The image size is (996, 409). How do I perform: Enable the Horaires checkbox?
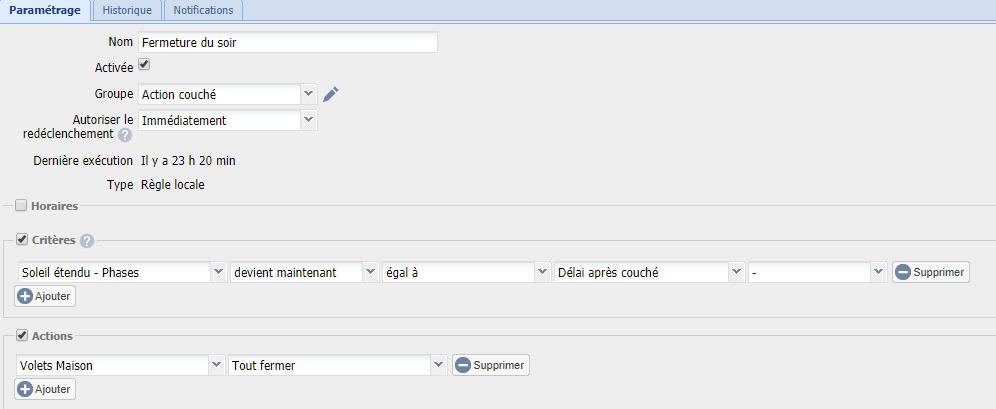tap(21, 206)
